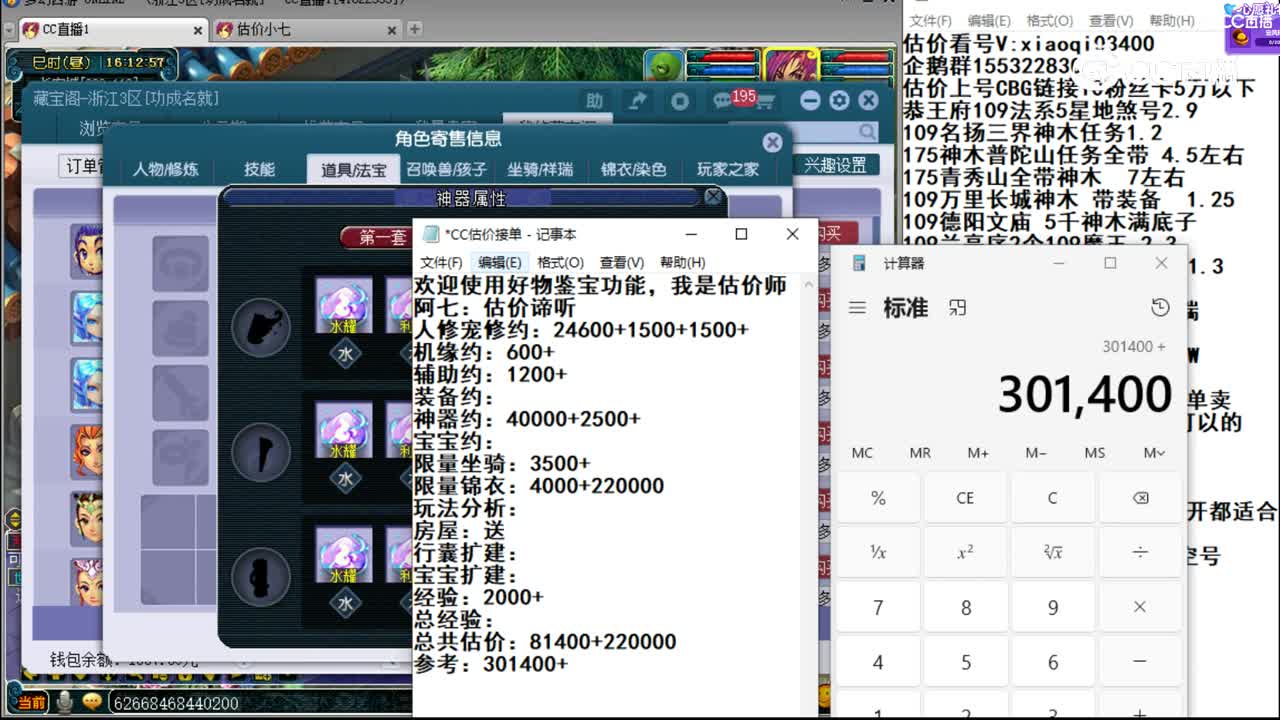Toggle calculator keep-on-top mode icon

click(958, 308)
